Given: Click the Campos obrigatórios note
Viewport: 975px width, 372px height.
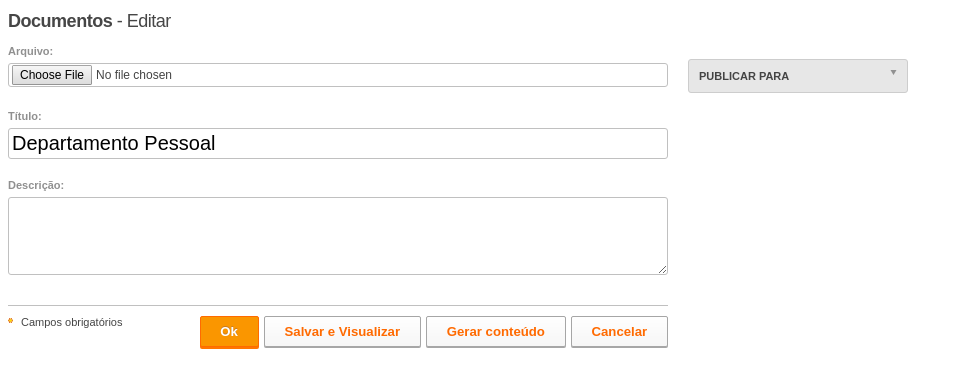Looking at the screenshot, I should [x=72, y=322].
